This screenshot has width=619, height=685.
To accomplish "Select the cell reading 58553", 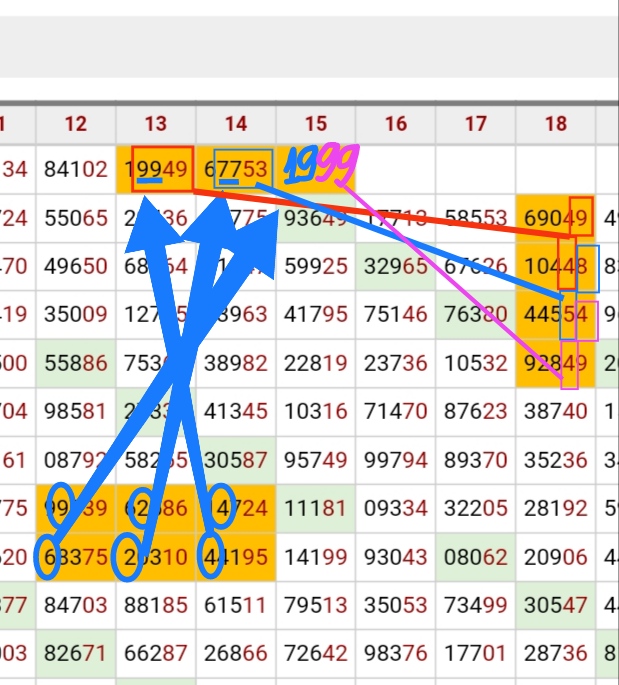I will (476, 218).
